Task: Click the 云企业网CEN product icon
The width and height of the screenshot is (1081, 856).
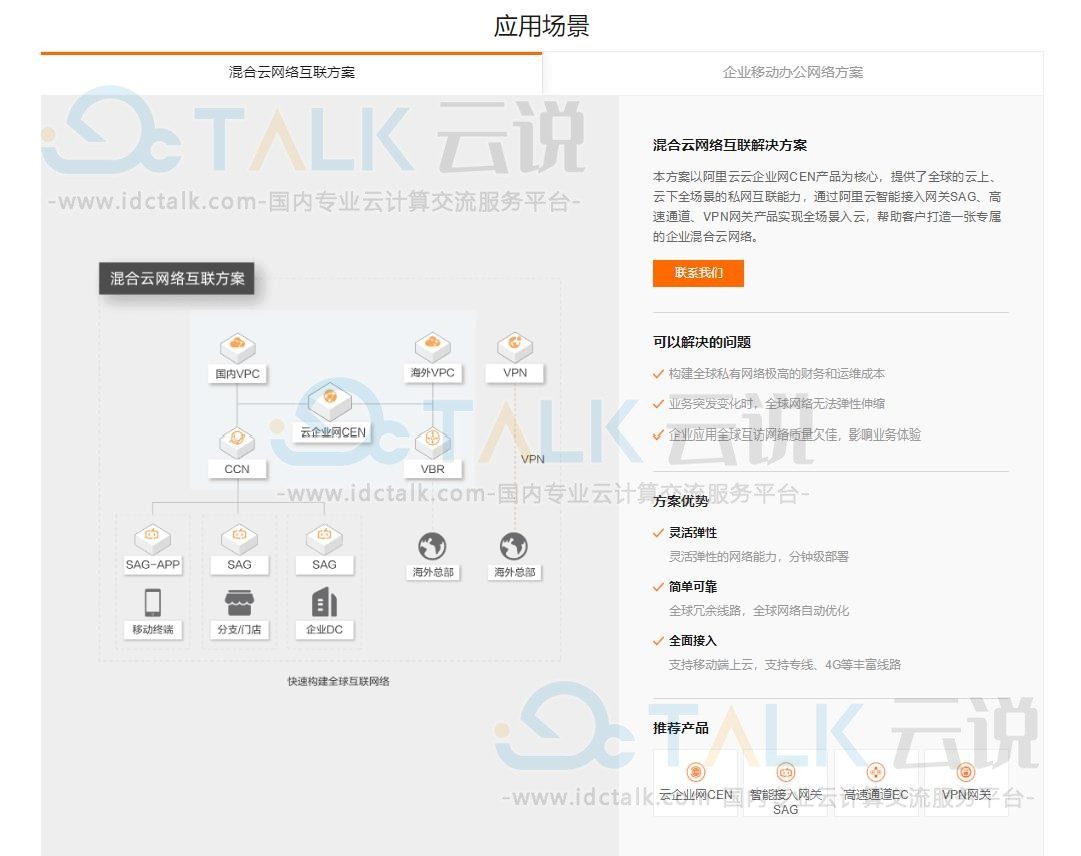Action: click(x=696, y=772)
